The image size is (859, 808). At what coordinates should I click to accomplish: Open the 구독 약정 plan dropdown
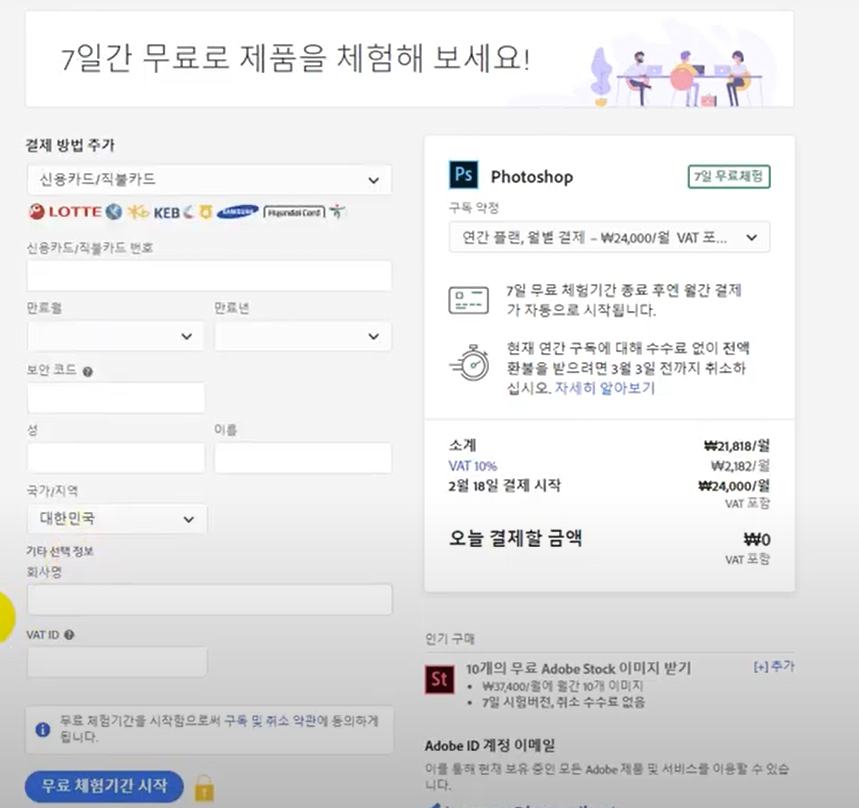[x=609, y=237]
